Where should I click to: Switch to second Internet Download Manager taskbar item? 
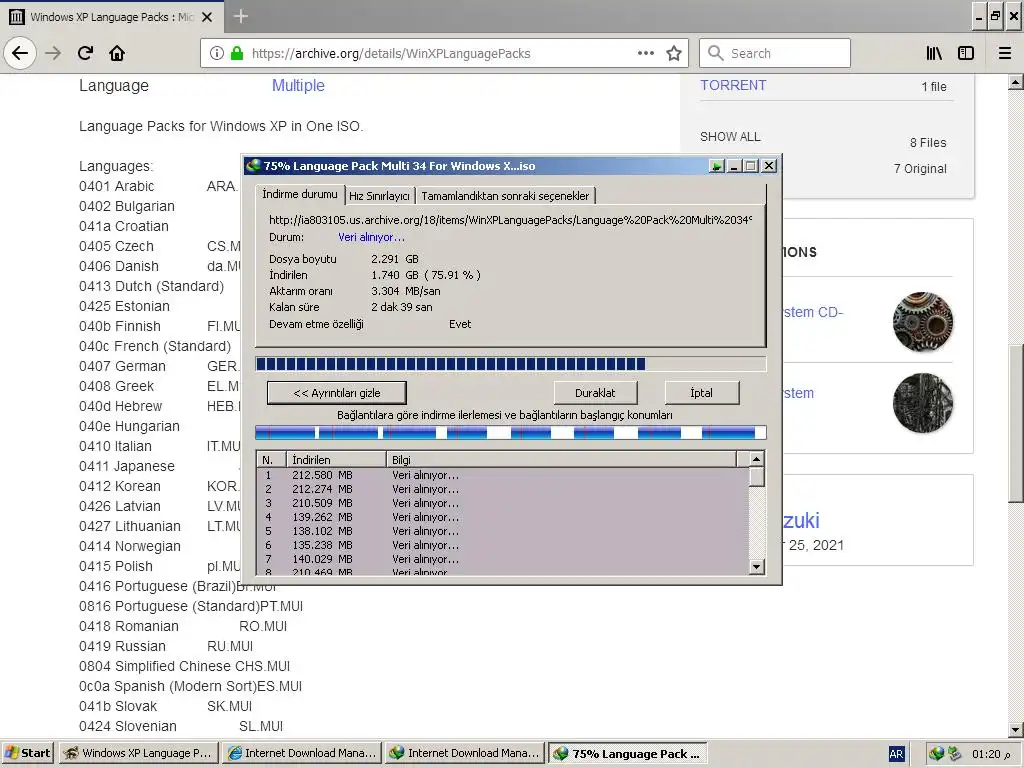coord(464,754)
